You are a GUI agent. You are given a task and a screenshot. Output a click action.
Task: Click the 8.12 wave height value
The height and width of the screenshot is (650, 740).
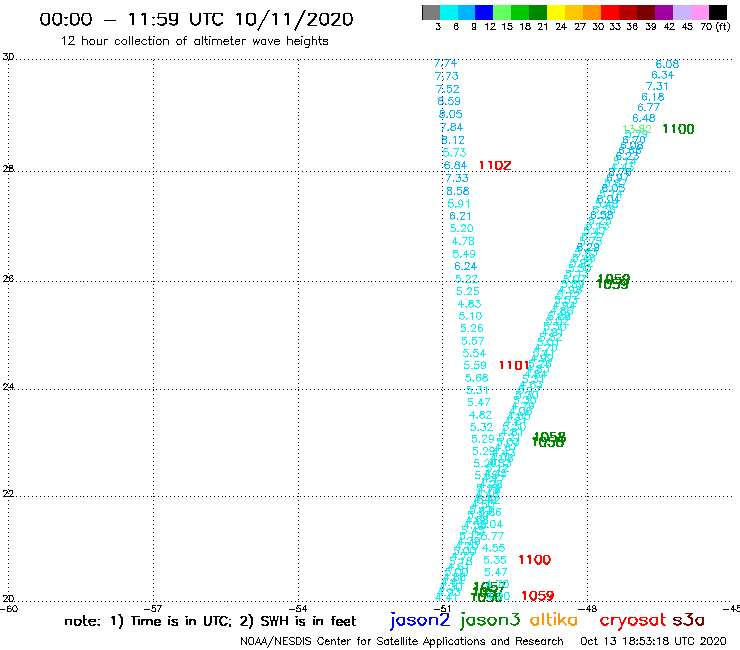453,140
